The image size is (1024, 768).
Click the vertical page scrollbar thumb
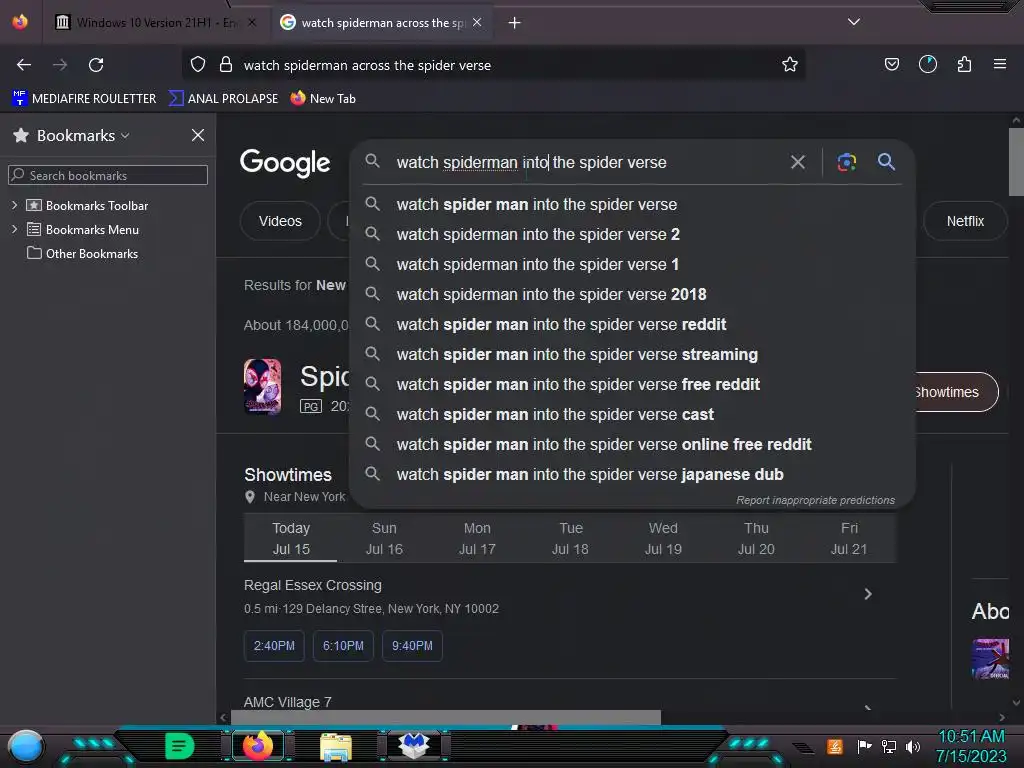(1016, 162)
